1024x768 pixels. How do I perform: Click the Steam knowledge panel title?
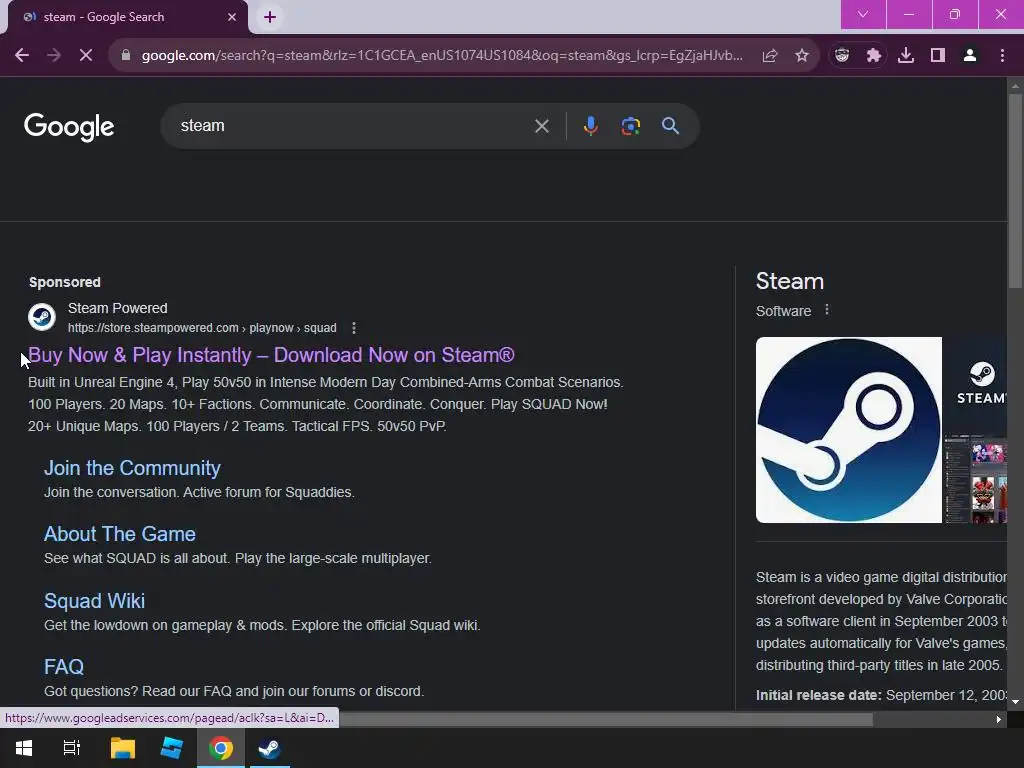coord(790,281)
